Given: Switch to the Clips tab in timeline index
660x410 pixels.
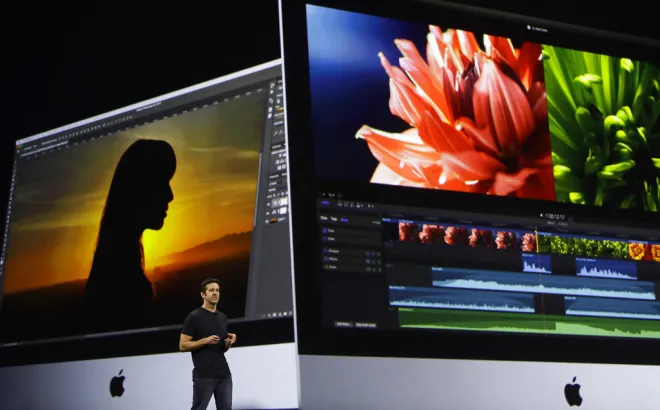Looking at the screenshot, I should [324, 218].
